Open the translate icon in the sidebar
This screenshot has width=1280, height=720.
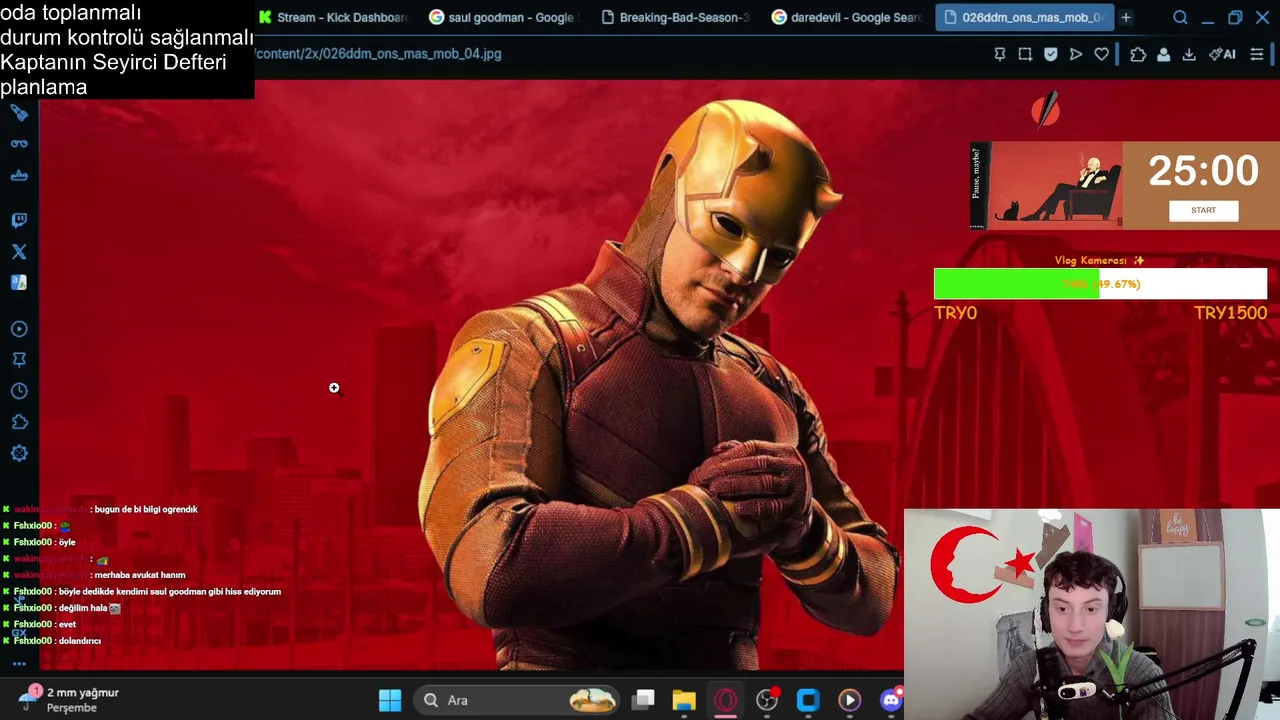(19, 283)
